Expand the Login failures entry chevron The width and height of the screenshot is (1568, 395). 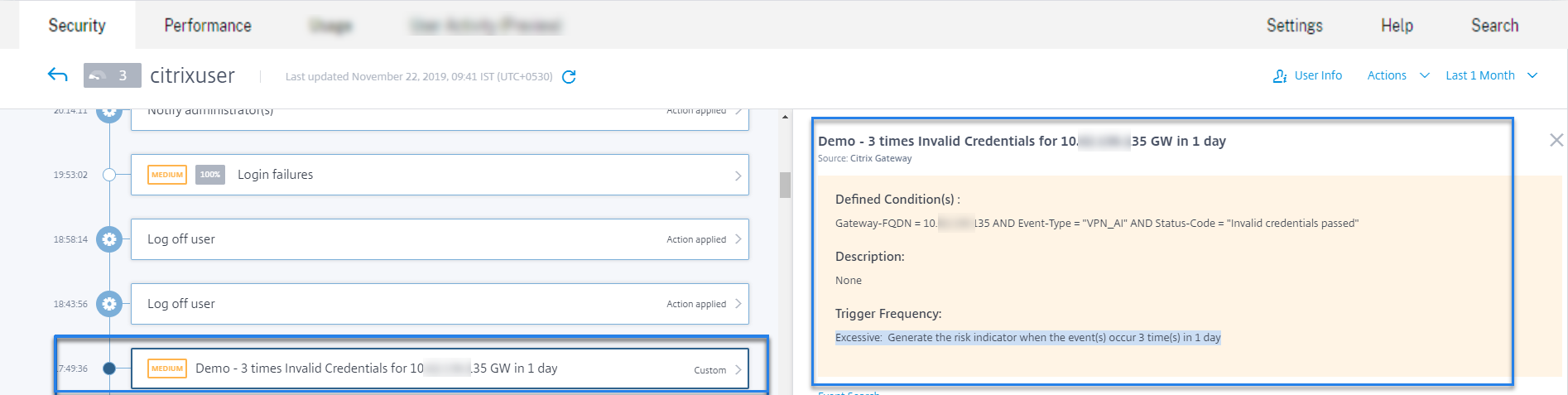738,176
